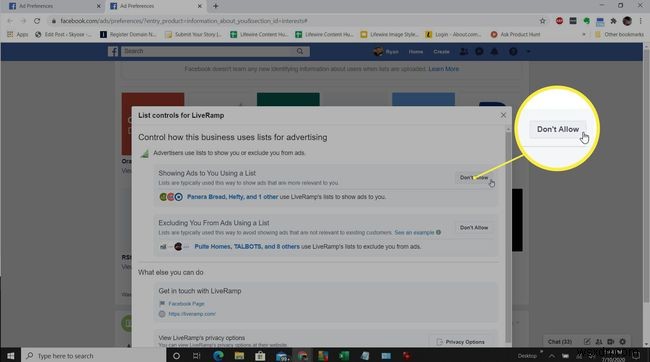This screenshot has height=362, width=650.
Task: Close the first Ad Preferences tab
Action: click(98, 6)
